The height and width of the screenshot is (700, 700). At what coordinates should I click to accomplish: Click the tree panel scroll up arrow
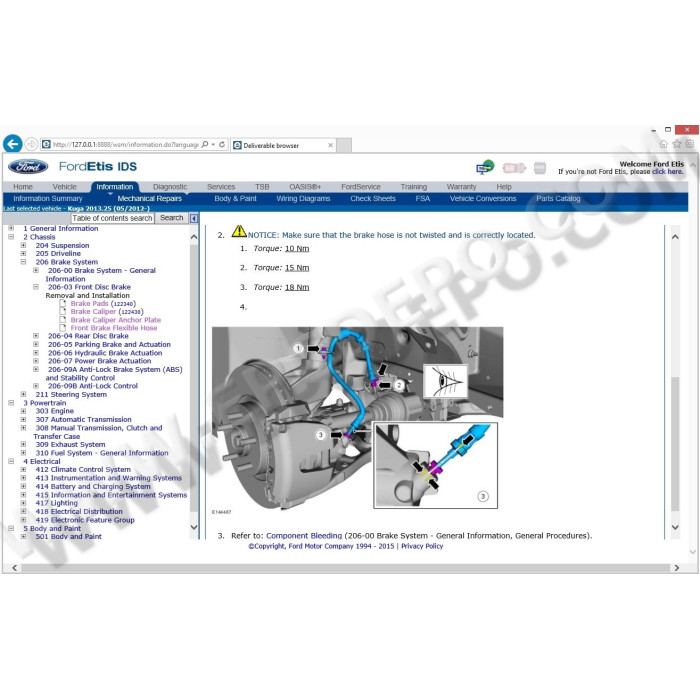click(x=194, y=237)
